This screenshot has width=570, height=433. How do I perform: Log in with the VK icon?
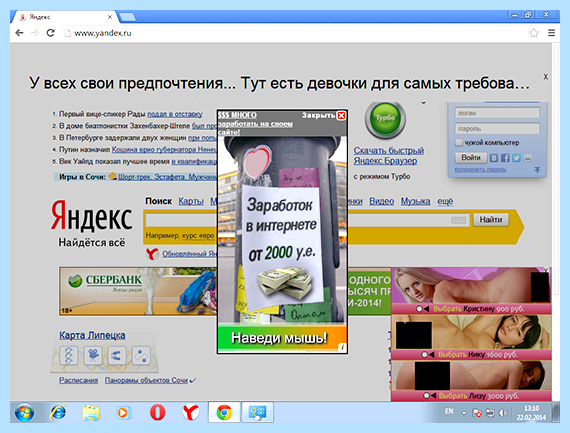click(494, 158)
